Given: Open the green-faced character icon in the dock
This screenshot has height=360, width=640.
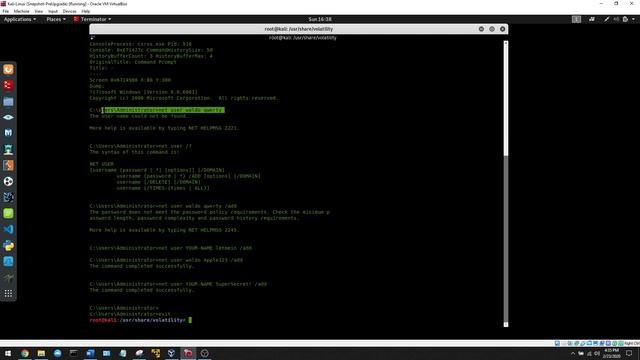Looking at the screenshot, I should coord(8,149).
